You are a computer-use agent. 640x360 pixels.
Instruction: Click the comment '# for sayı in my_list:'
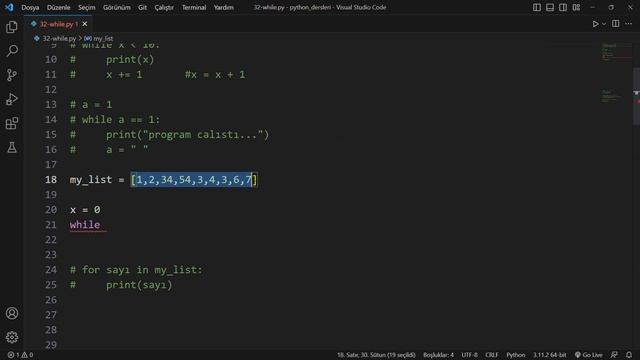coord(136,270)
